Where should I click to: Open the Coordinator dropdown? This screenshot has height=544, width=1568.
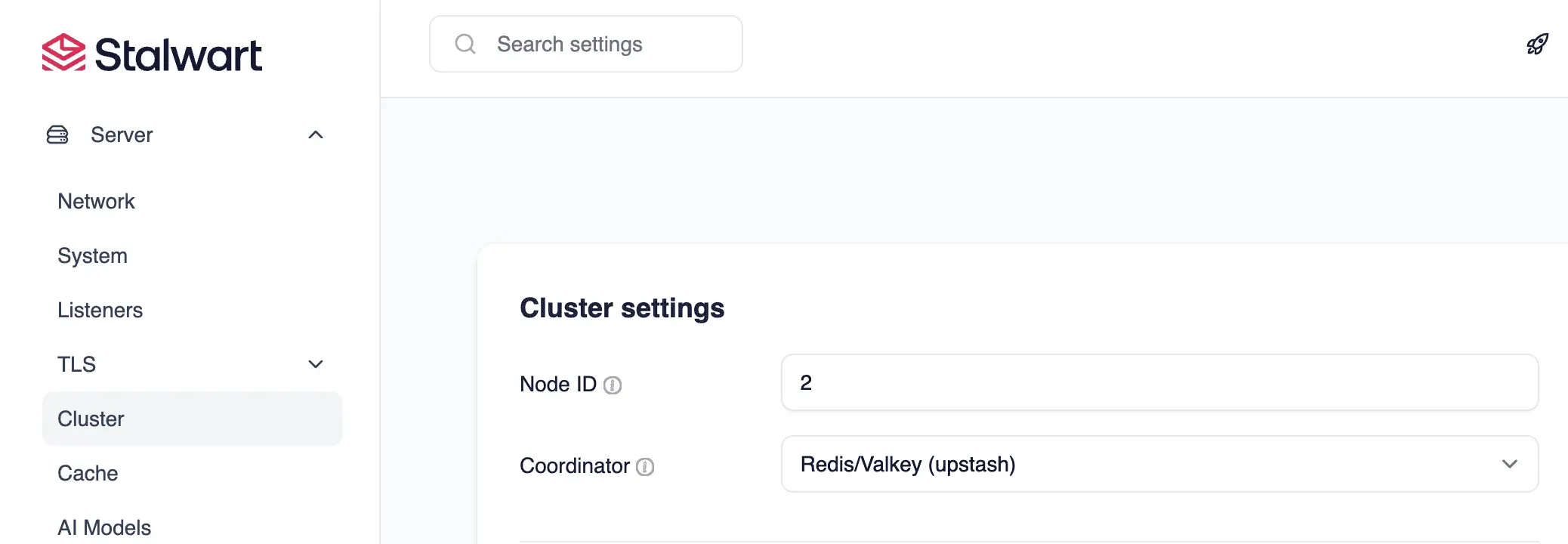pos(1510,464)
